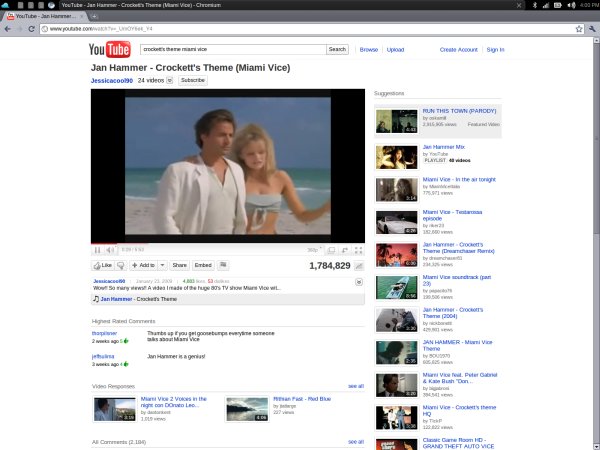The width and height of the screenshot is (600, 450).
Task: Open the Share panel
Action: tap(179, 265)
